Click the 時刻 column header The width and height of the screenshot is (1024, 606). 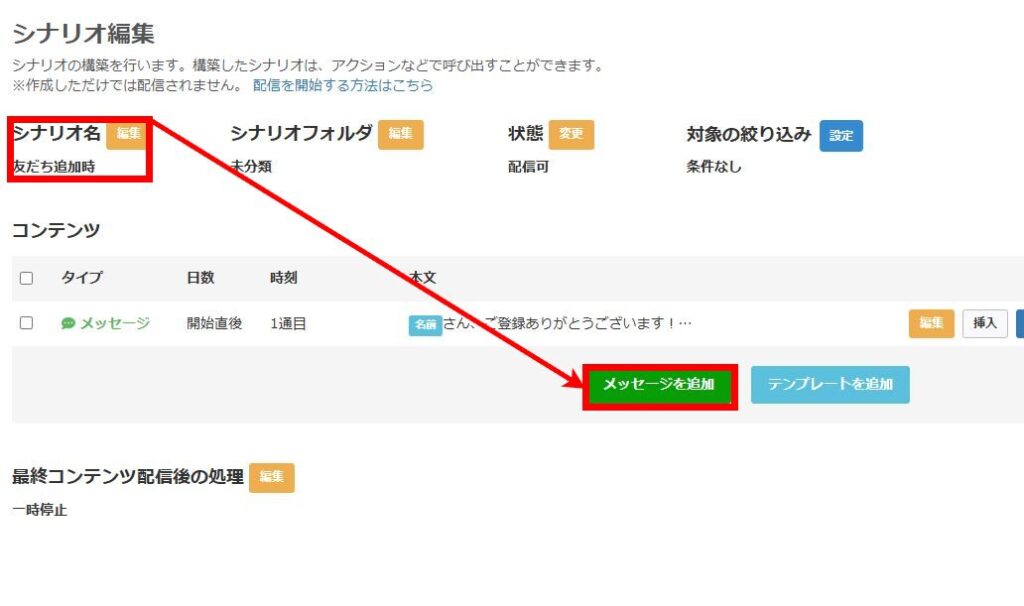(283, 278)
